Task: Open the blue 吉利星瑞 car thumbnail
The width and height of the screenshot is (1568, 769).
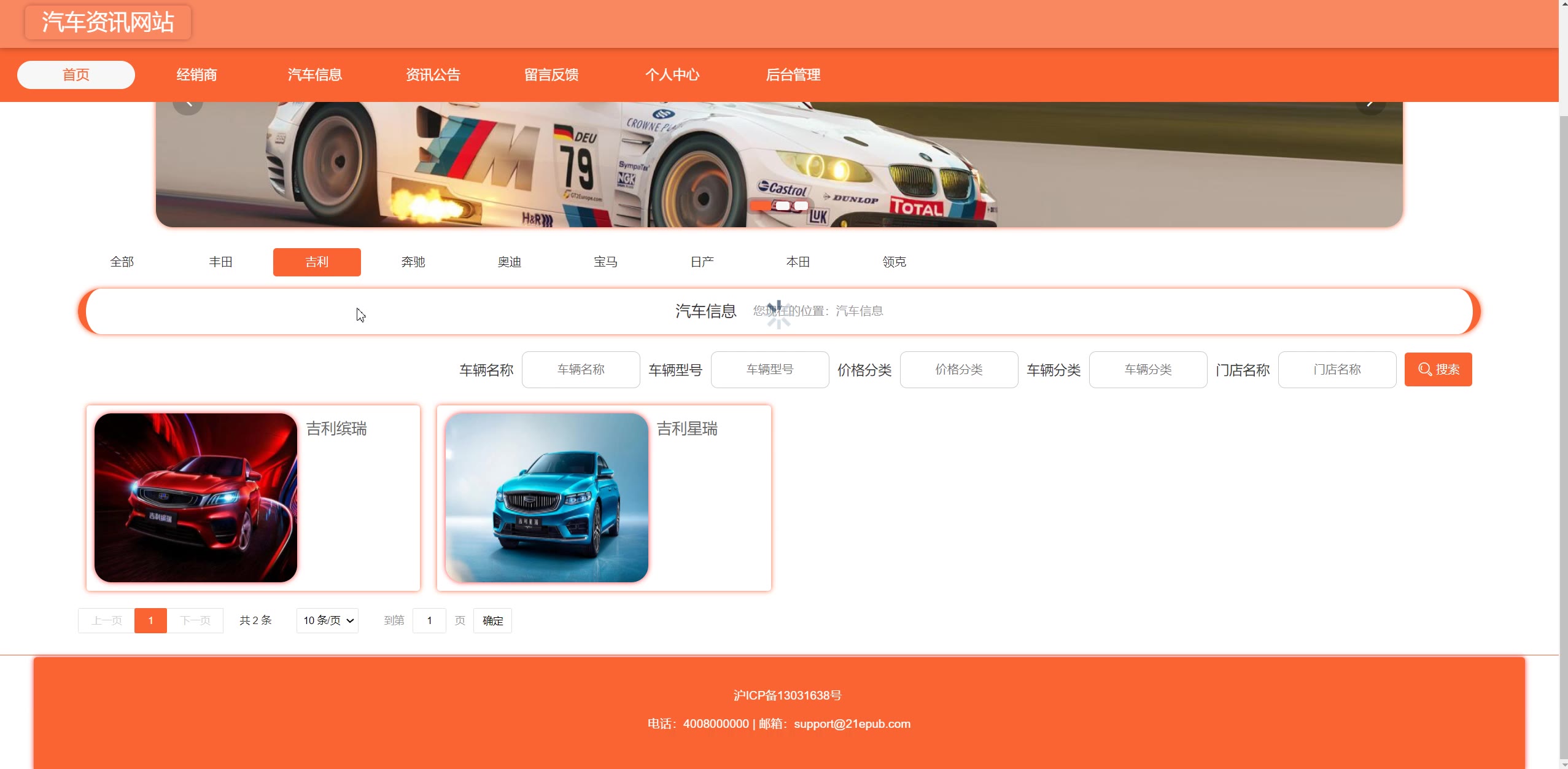Action: (x=546, y=498)
